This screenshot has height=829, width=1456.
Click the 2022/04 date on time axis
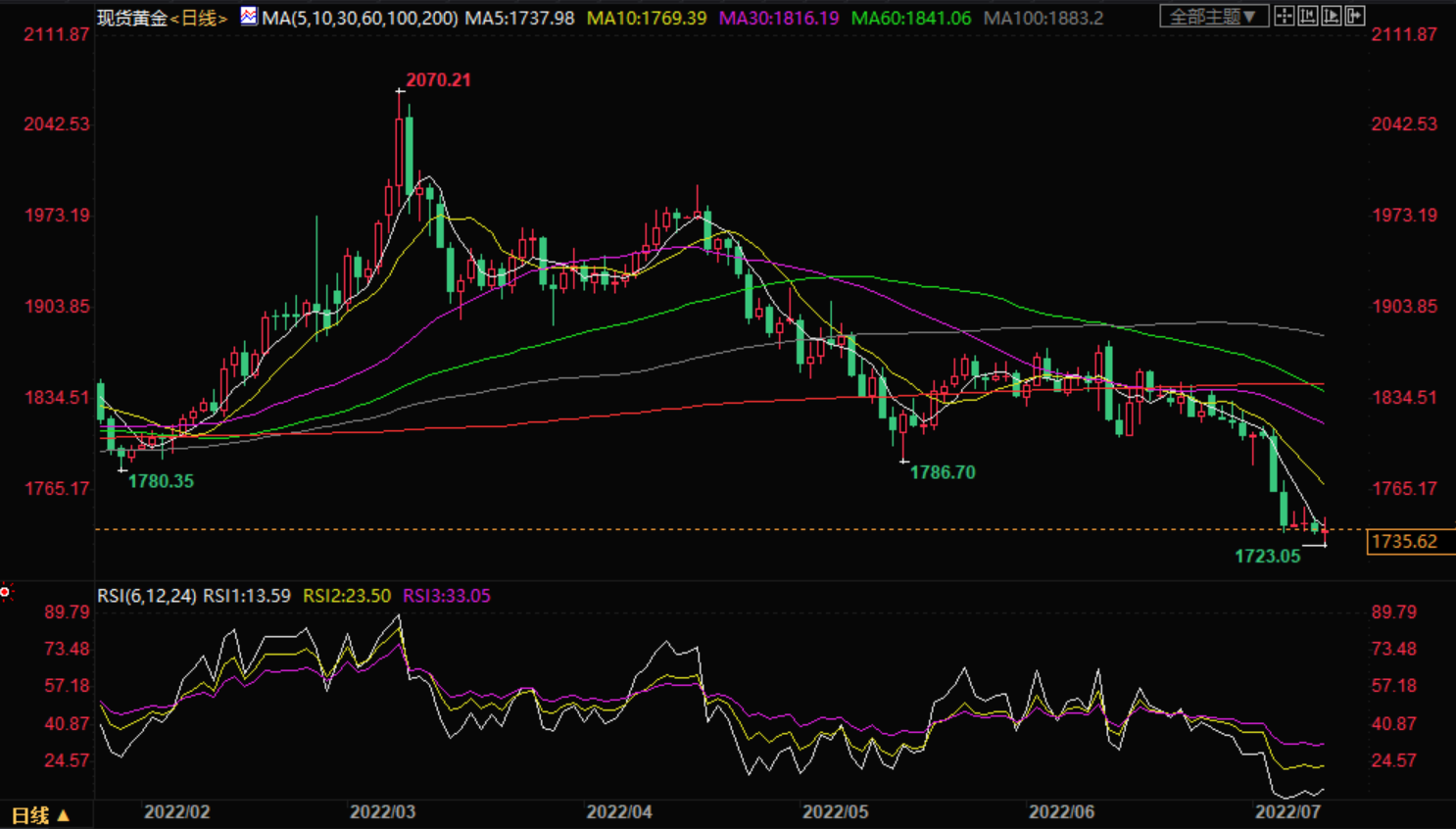click(x=619, y=812)
